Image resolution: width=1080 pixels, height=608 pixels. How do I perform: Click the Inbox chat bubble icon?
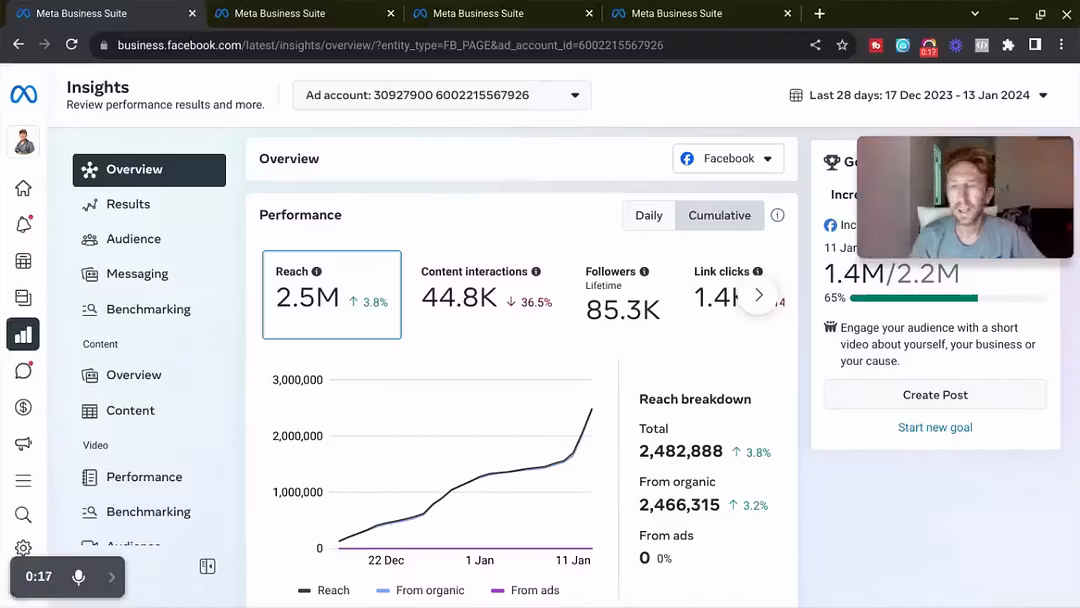[x=23, y=371]
